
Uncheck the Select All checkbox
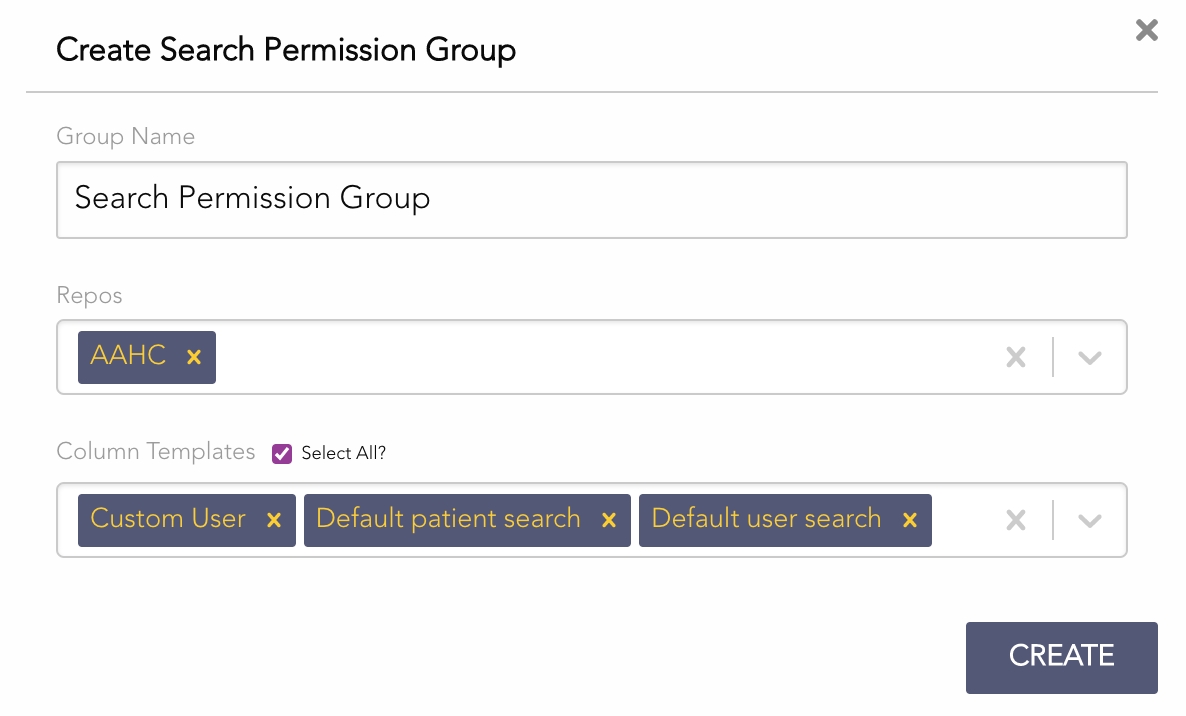pos(282,453)
